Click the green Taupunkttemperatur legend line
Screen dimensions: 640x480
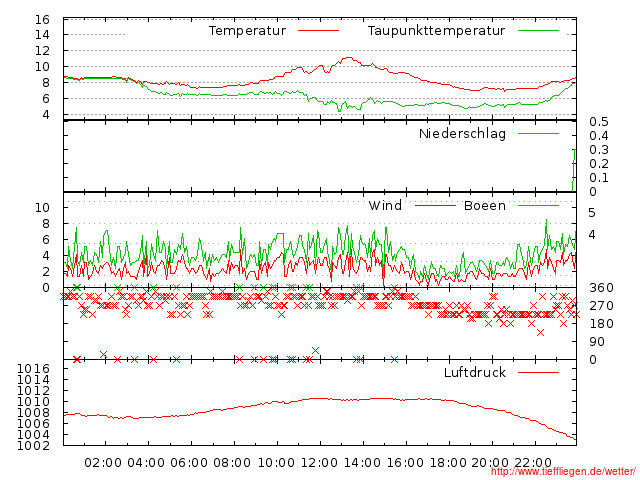(538, 31)
